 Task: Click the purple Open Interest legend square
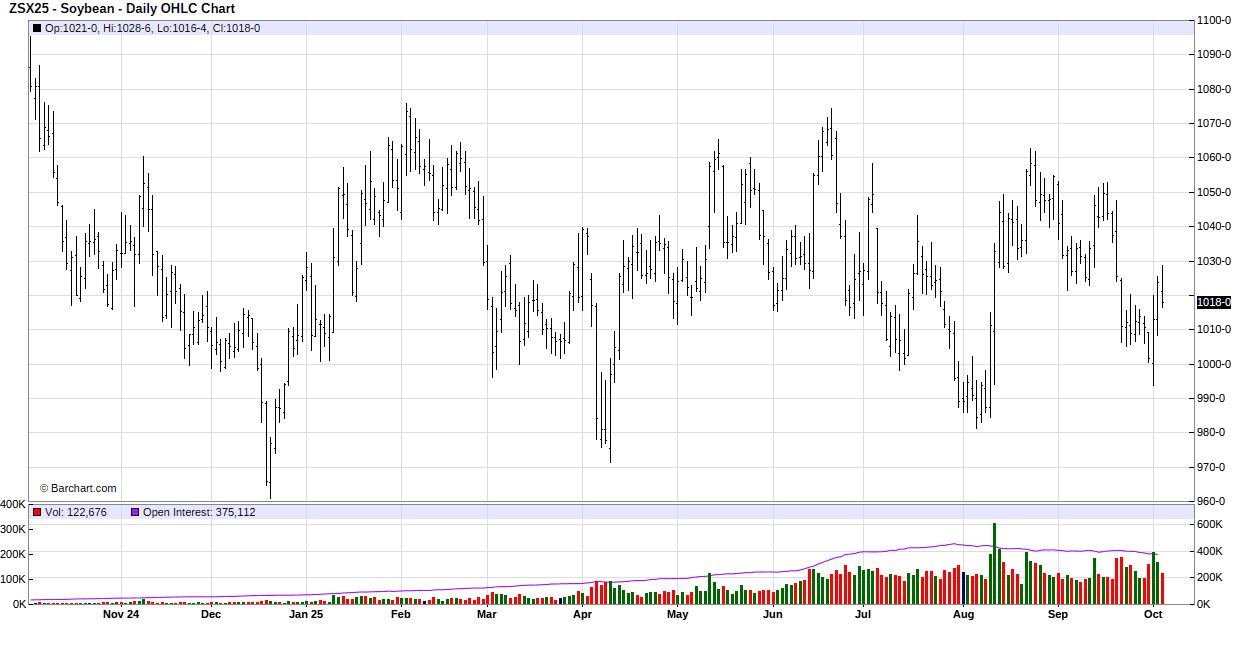point(135,512)
